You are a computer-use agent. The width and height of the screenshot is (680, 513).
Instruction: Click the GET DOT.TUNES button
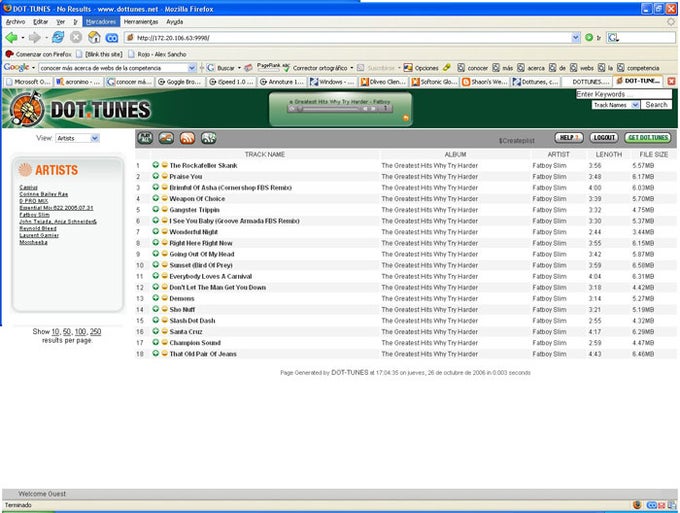pos(648,137)
